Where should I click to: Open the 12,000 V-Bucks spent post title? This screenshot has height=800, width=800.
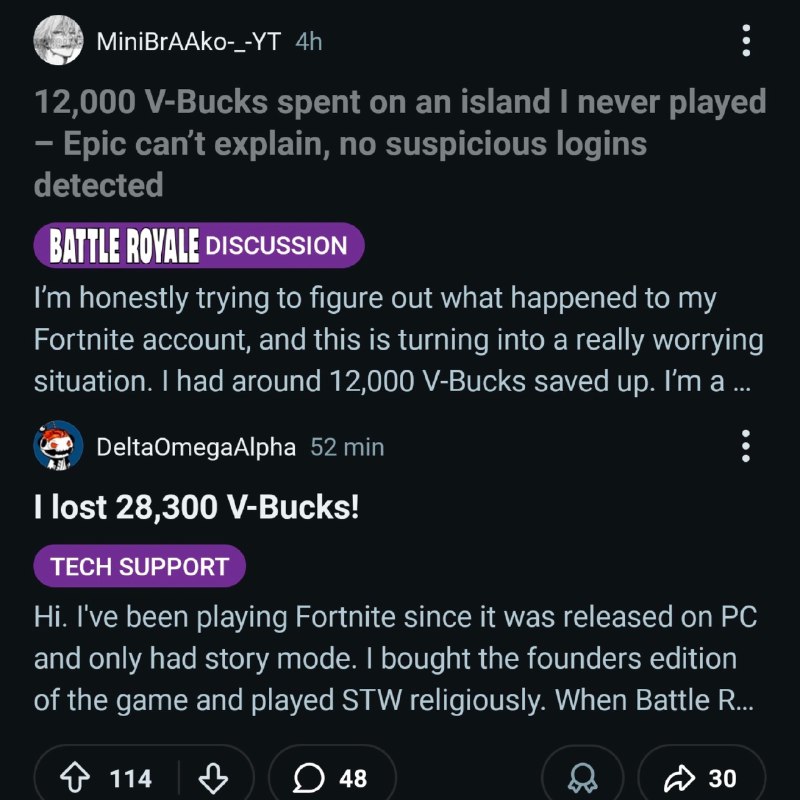point(398,143)
